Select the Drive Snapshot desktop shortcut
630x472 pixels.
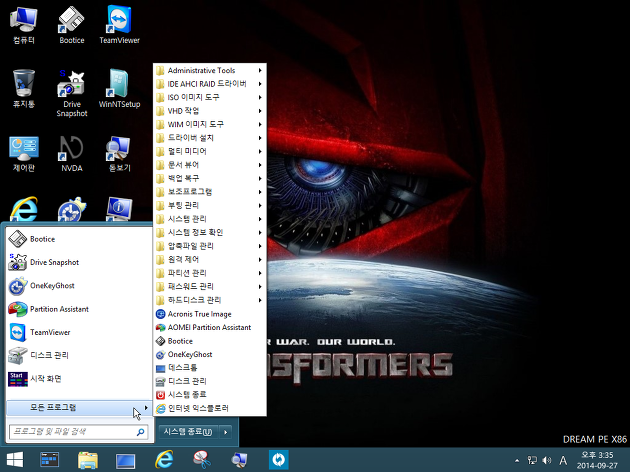(x=72, y=94)
